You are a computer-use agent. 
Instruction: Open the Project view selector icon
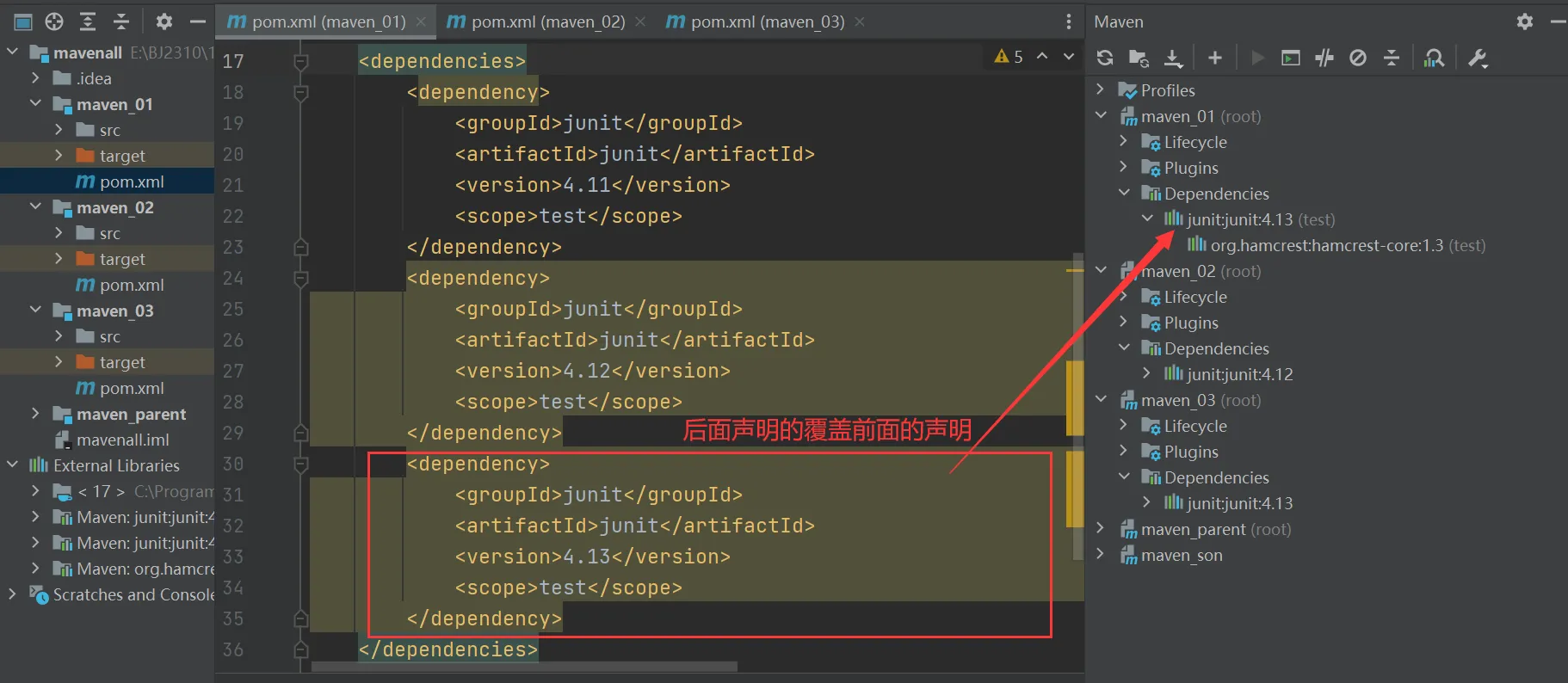click(x=23, y=22)
